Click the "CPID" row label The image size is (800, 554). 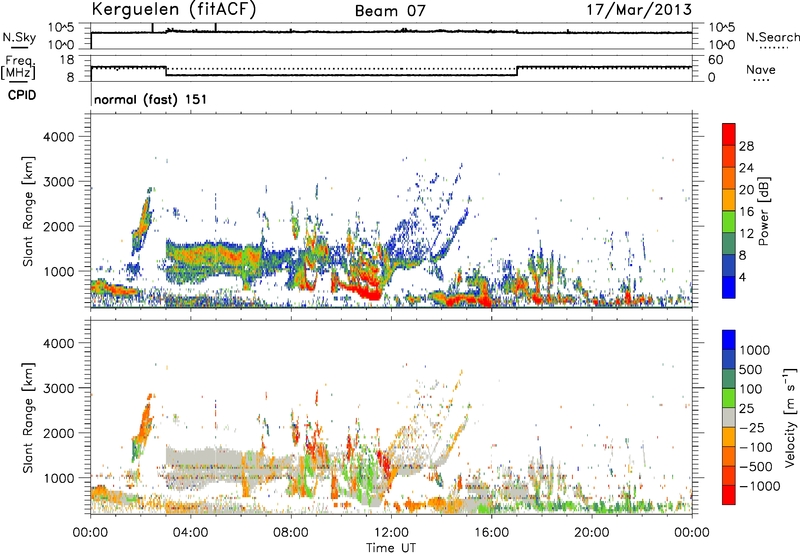point(22,95)
